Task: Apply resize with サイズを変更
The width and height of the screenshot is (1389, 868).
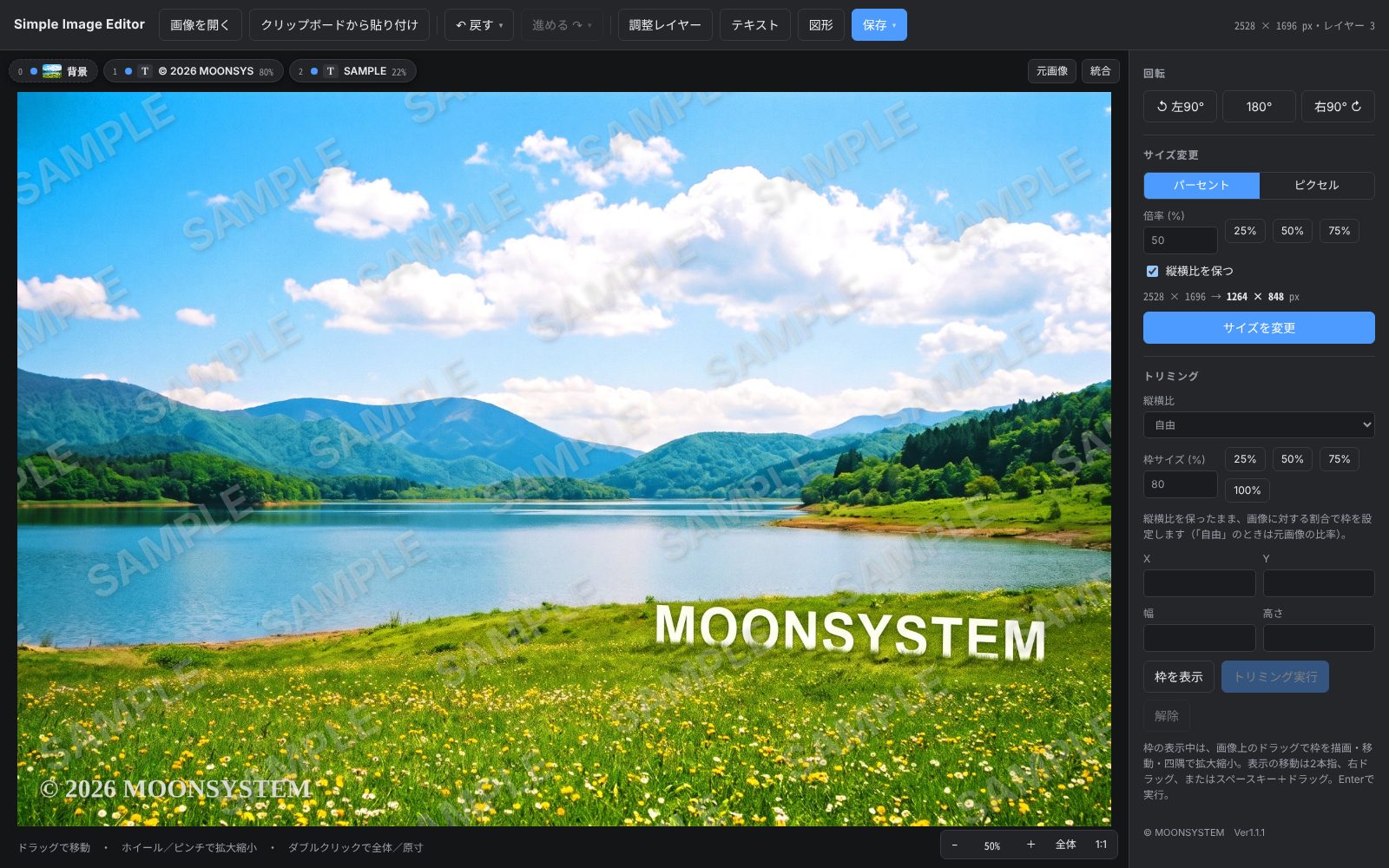Action: point(1259,328)
